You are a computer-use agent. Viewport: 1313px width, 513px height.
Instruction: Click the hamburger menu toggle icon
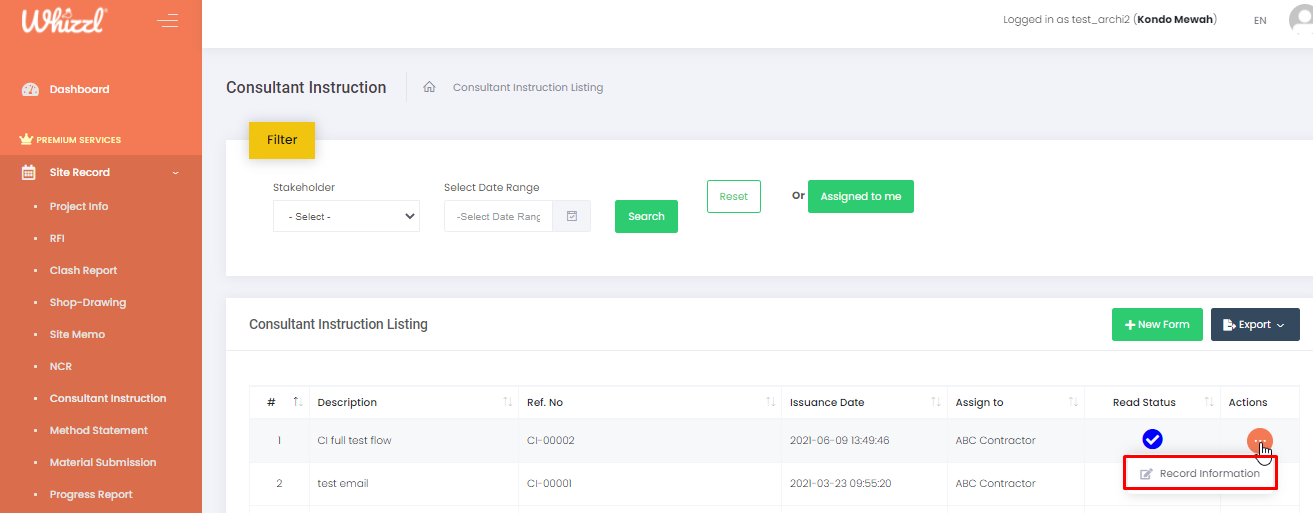168,21
